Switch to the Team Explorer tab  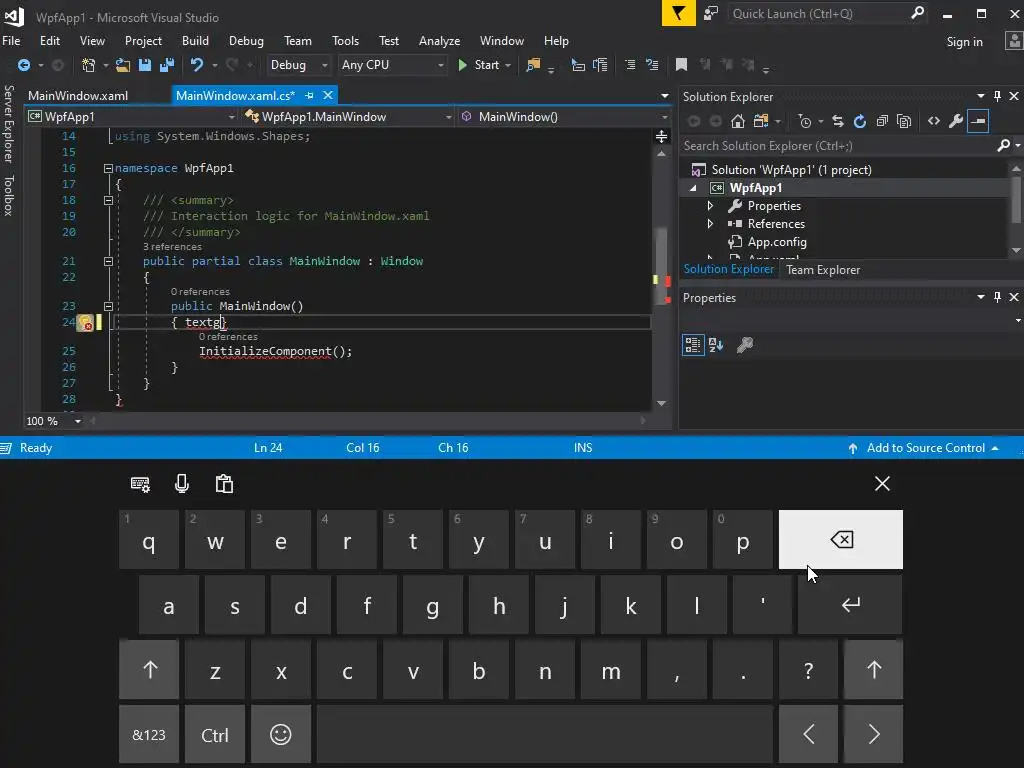point(823,270)
